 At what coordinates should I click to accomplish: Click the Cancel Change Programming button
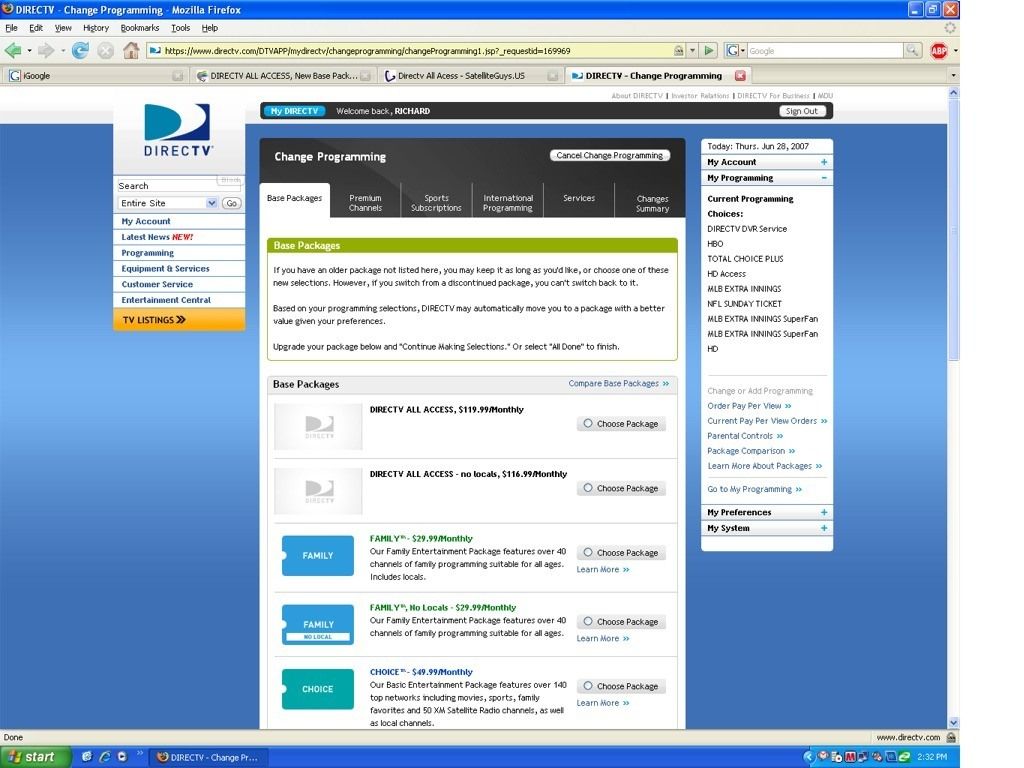click(610, 155)
